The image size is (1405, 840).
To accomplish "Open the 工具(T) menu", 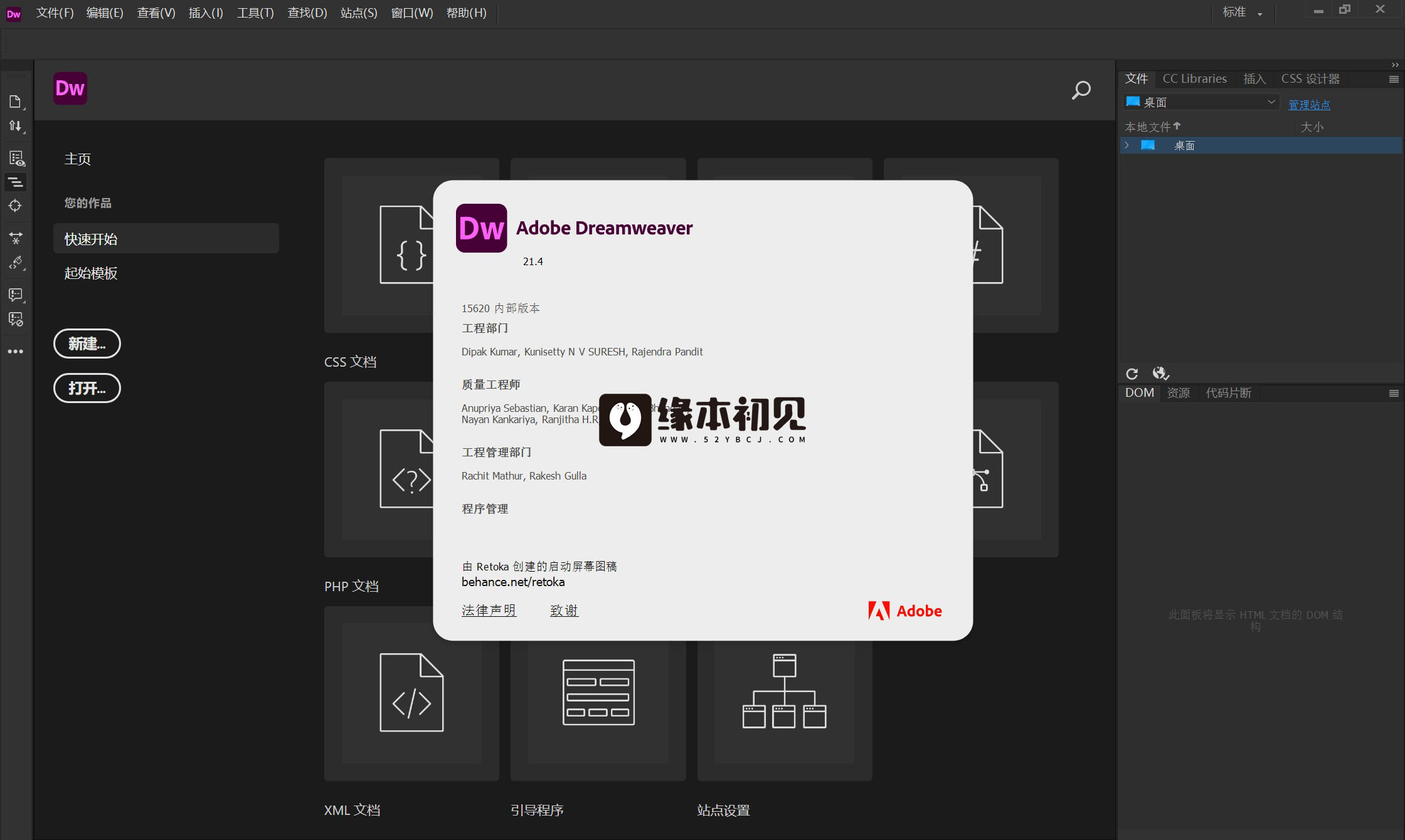I will pyautogui.click(x=255, y=13).
